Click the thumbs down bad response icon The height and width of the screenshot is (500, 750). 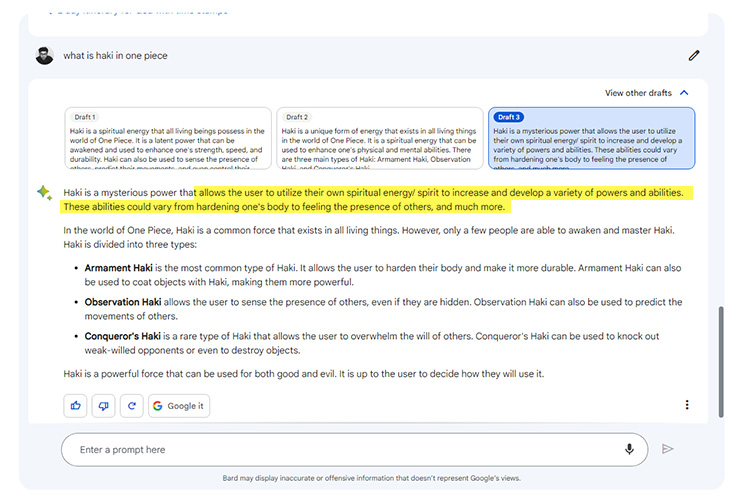point(103,406)
